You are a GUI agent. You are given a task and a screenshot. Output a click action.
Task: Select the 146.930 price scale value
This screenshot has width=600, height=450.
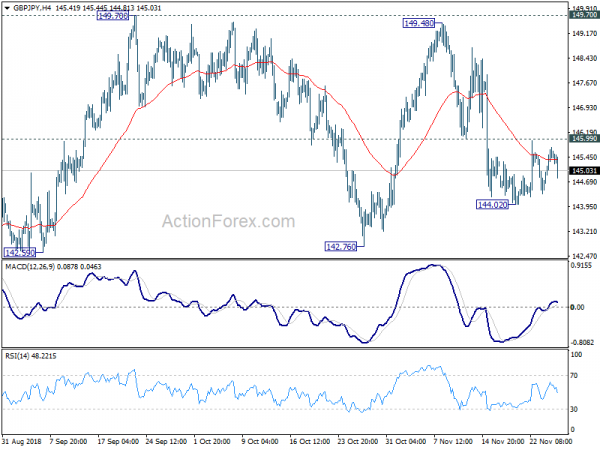coord(584,108)
